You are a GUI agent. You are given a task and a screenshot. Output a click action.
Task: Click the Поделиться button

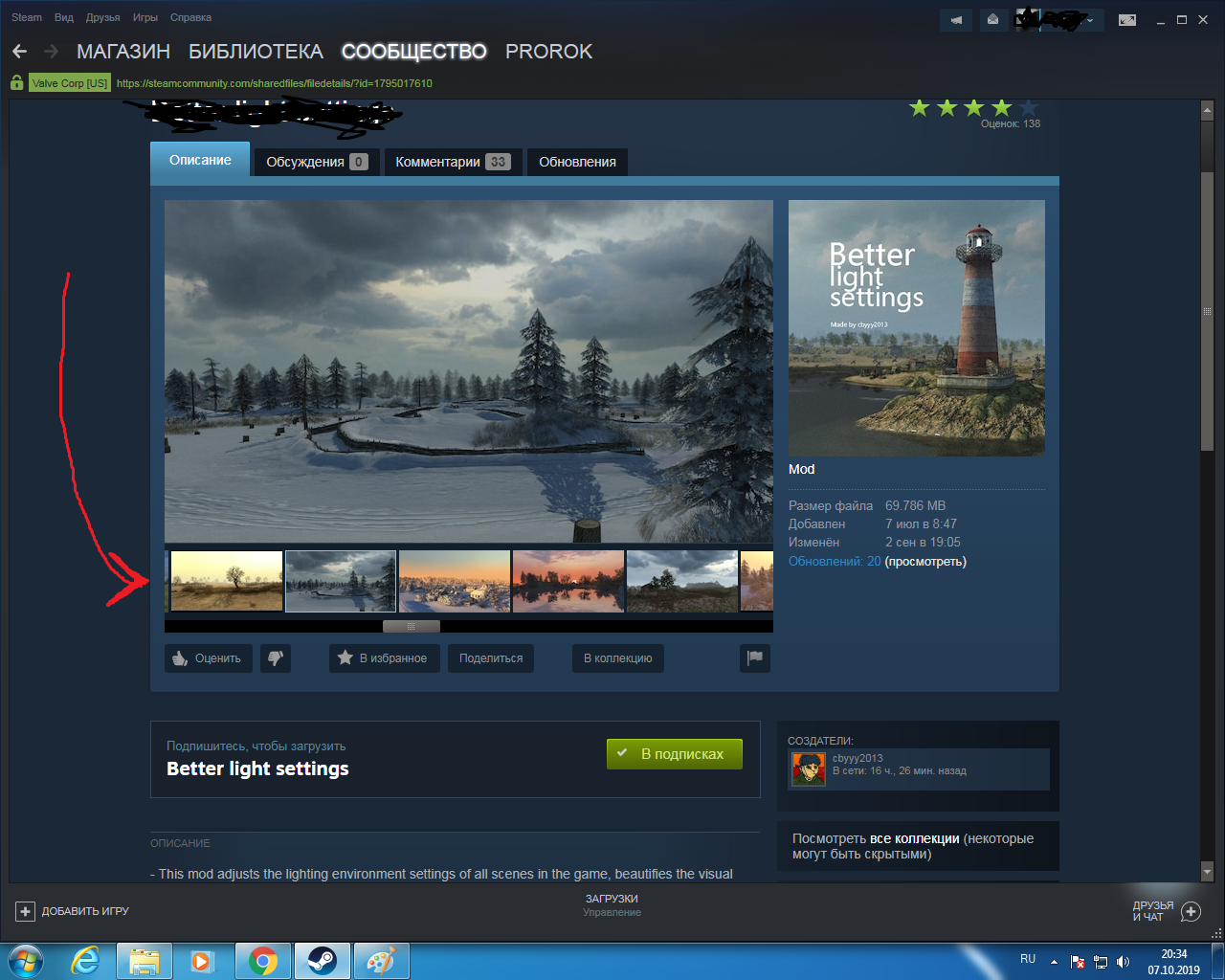tap(491, 658)
